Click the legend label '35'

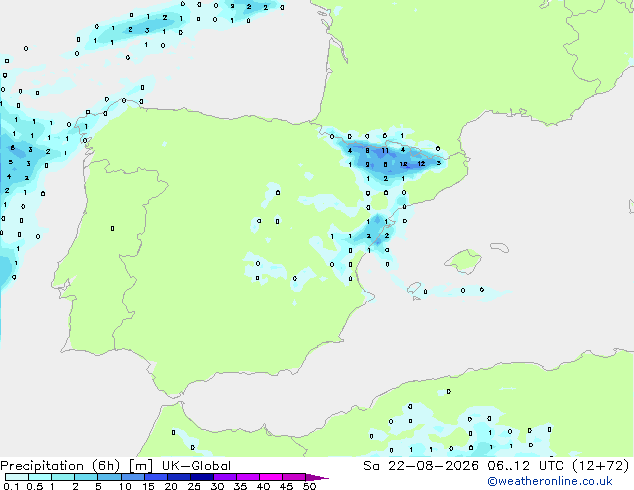[240, 486]
